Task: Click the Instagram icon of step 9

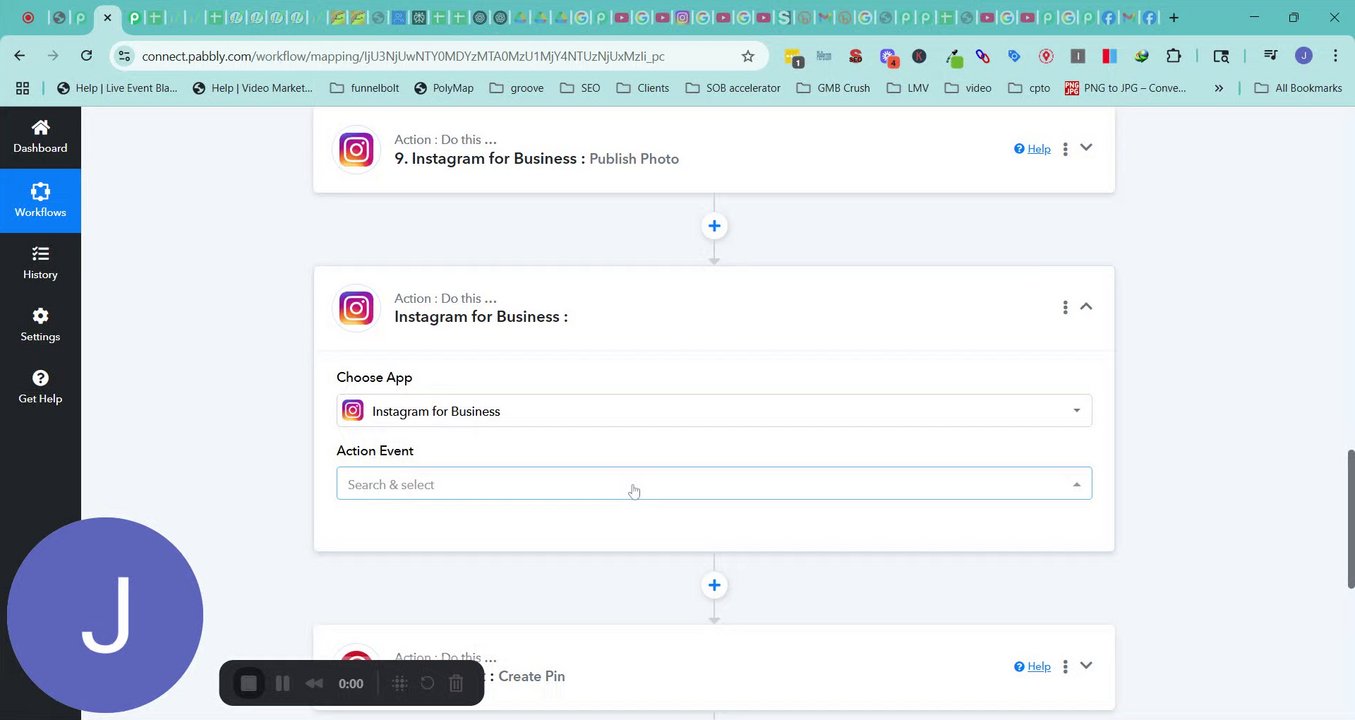Action: tap(356, 149)
